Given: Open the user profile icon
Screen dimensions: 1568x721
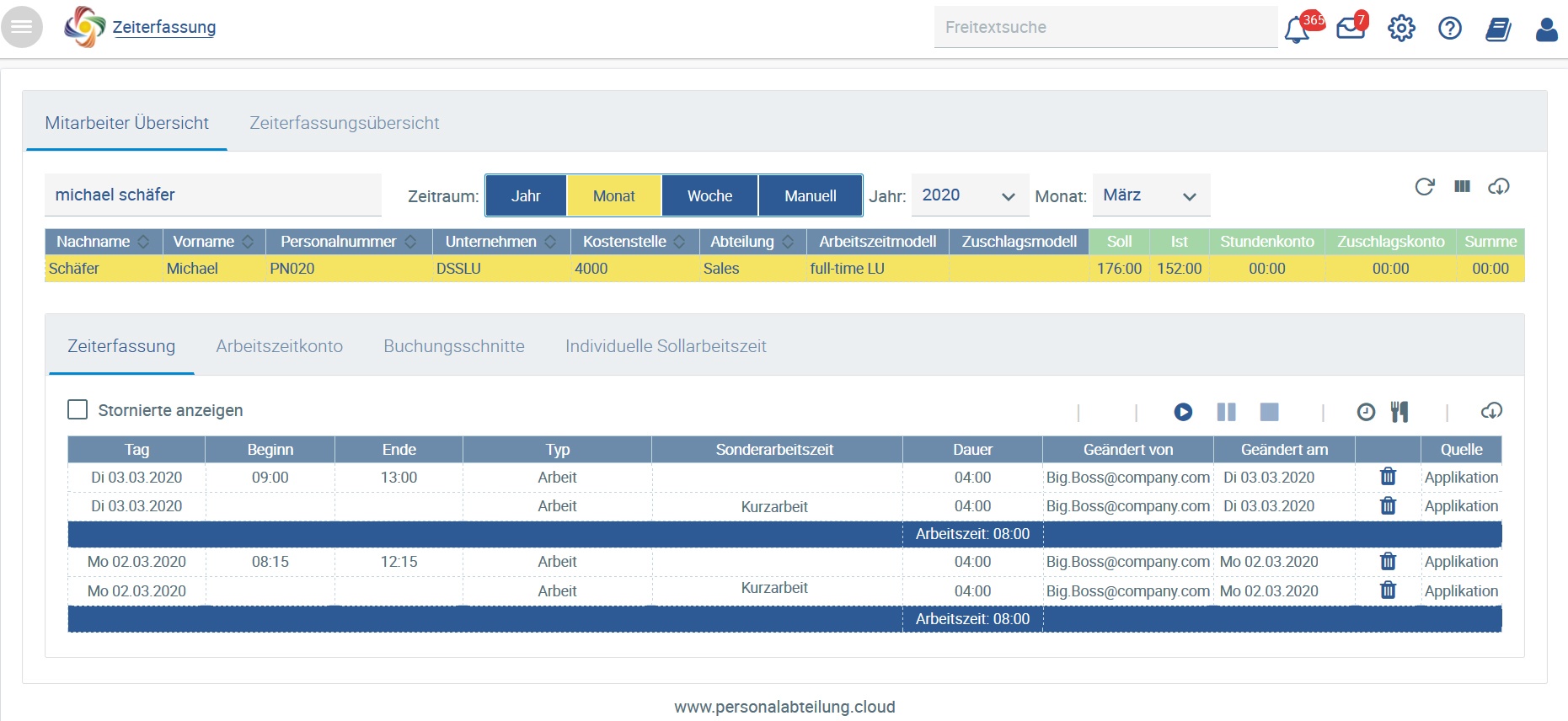Looking at the screenshot, I should (x=1547, y=29).
